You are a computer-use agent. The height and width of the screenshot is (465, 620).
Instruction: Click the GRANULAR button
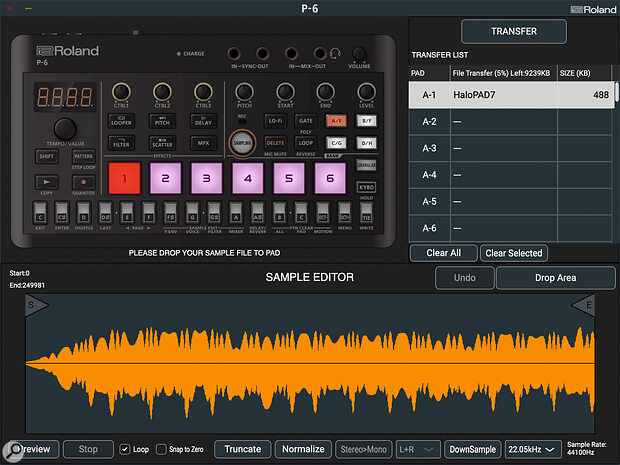pyautogui.click(x=367, y=165)
